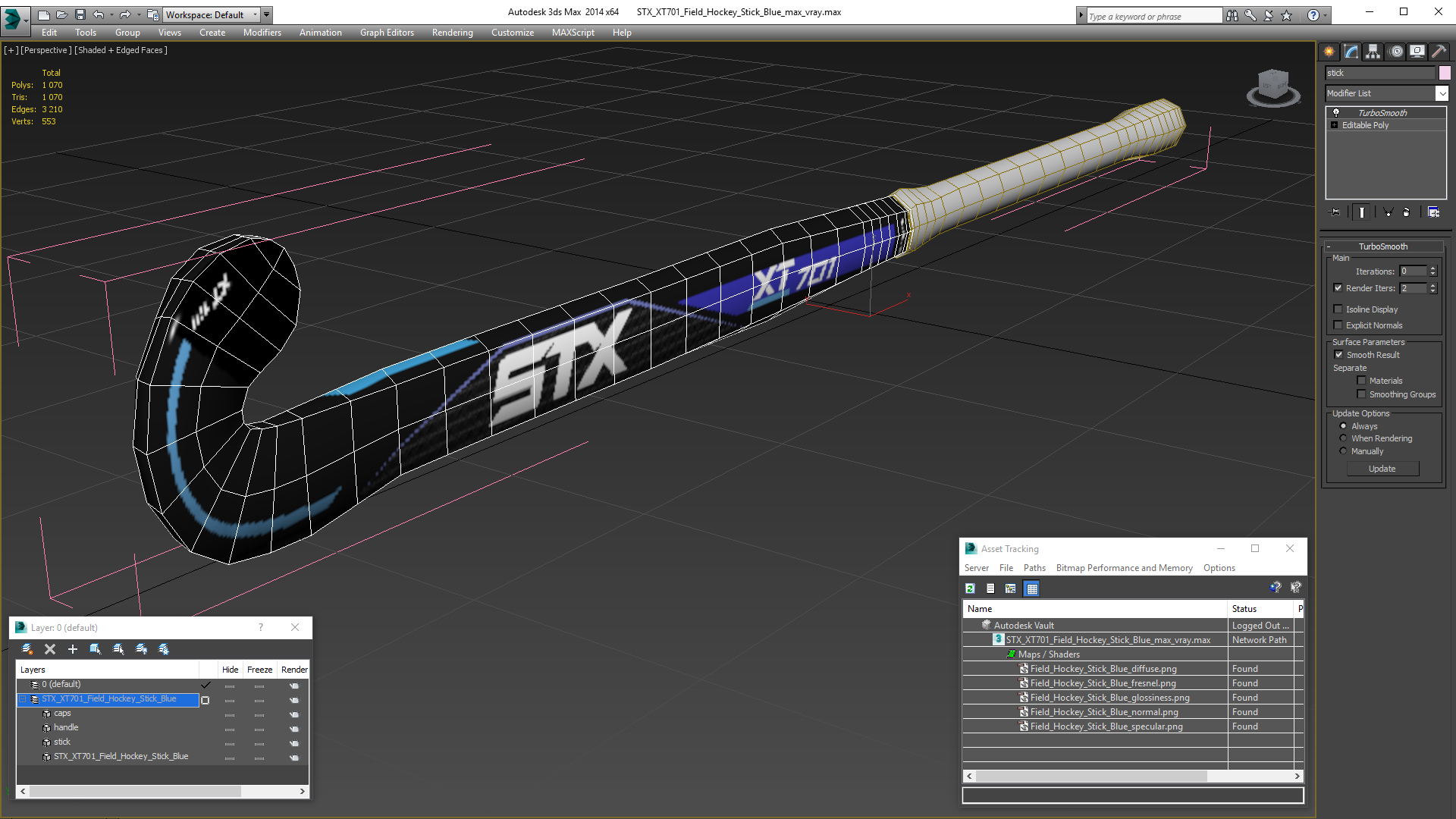Viewport: 1456px width, 819px height.
Task: Select highlighted objects and layers icon
Action: 96,649
